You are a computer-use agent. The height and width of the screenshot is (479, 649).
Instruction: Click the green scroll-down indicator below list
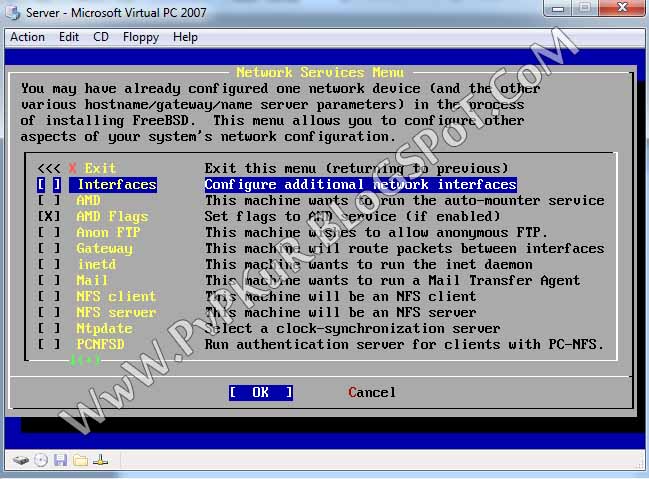tap(85, 360)
